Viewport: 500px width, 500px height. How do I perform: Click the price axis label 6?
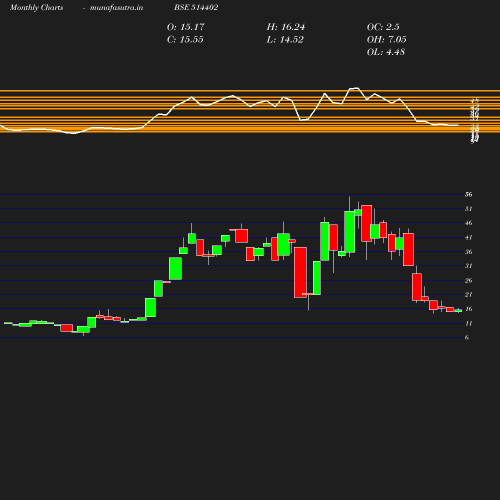[467, 338]
